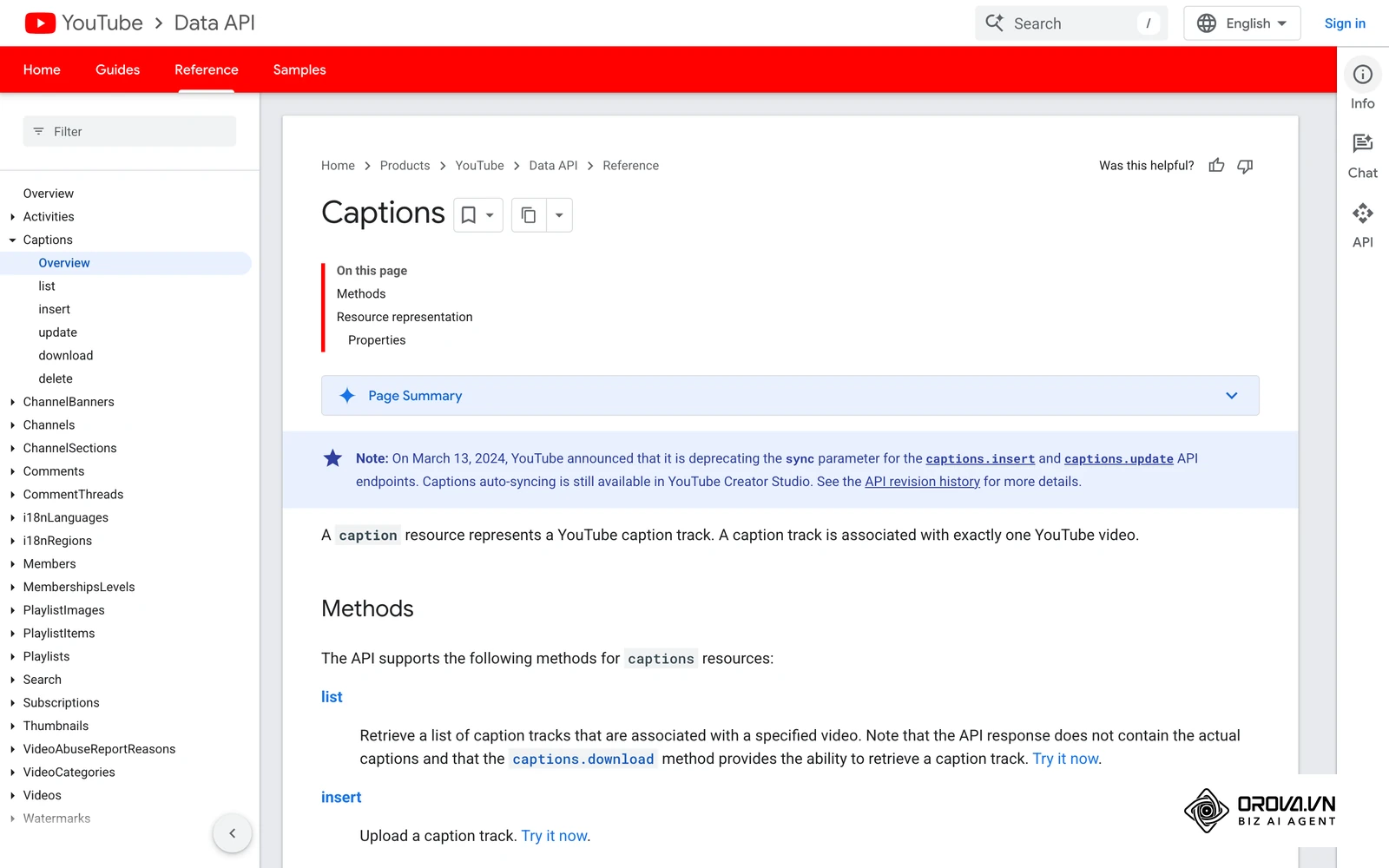This screenshot has height=868, width=1389.
Task: Expand the Activities tree item
Action: tap(12, 217)
